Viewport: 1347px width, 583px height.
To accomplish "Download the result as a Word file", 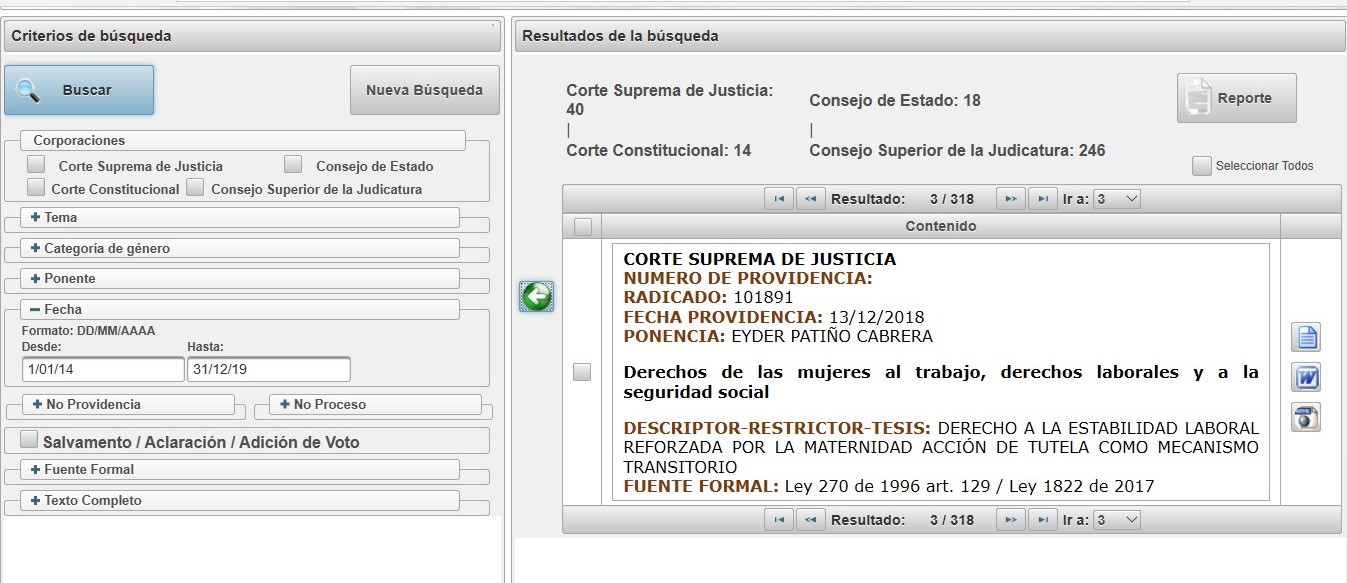I will coord(1306,377).
